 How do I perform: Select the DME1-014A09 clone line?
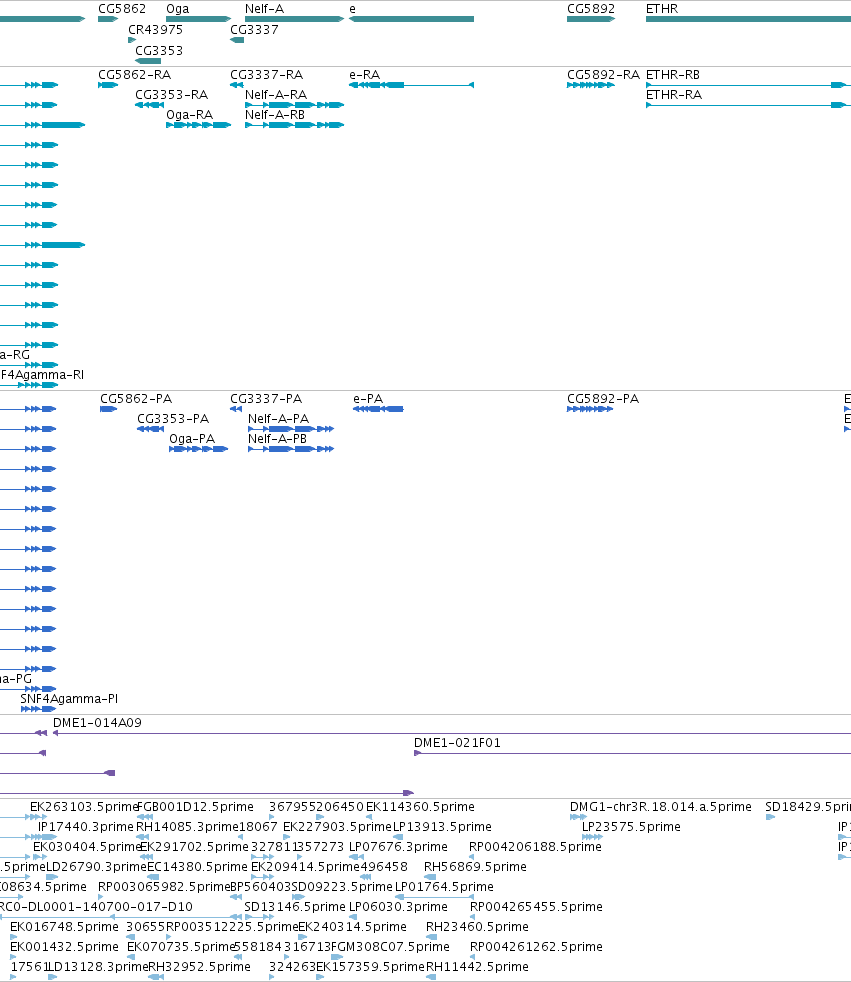click(451, 733)
